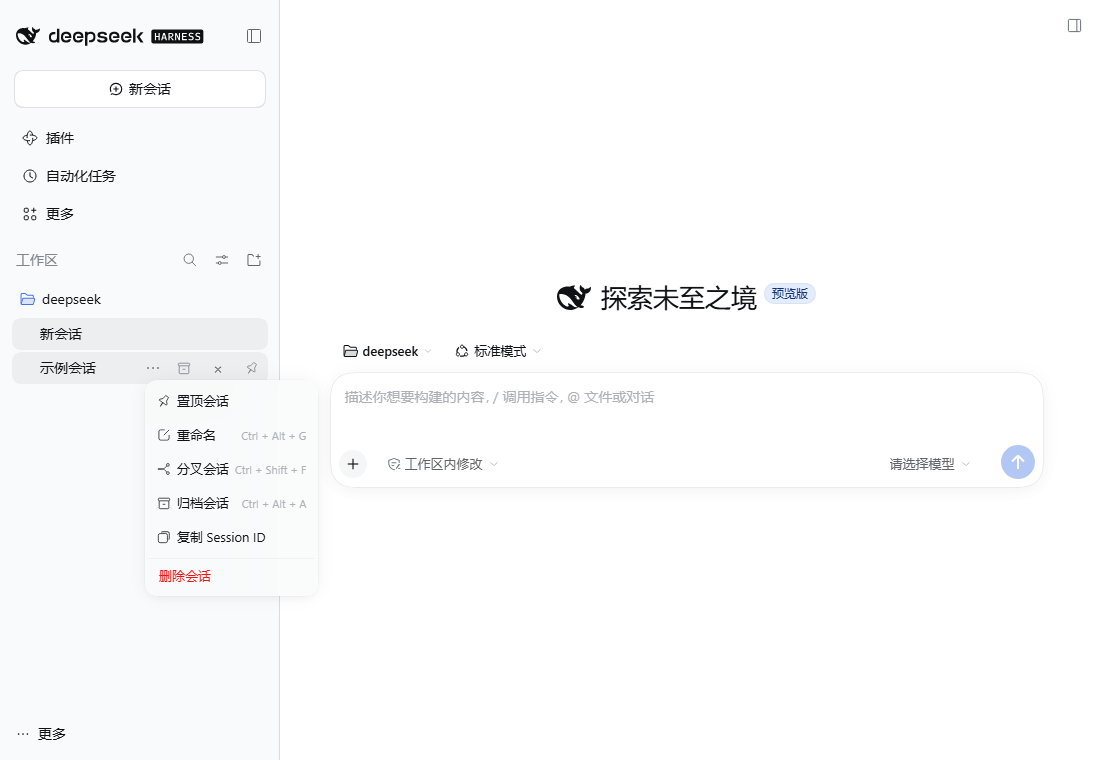Toggle the right side panel icon
1100x760 pixels.
[1074, 26]
